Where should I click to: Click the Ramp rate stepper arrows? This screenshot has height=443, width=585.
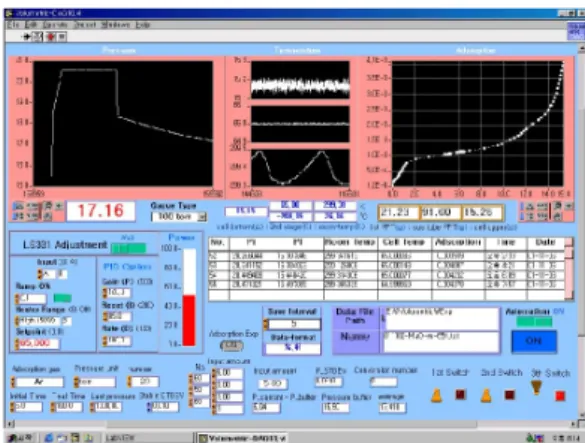point(17,299)
